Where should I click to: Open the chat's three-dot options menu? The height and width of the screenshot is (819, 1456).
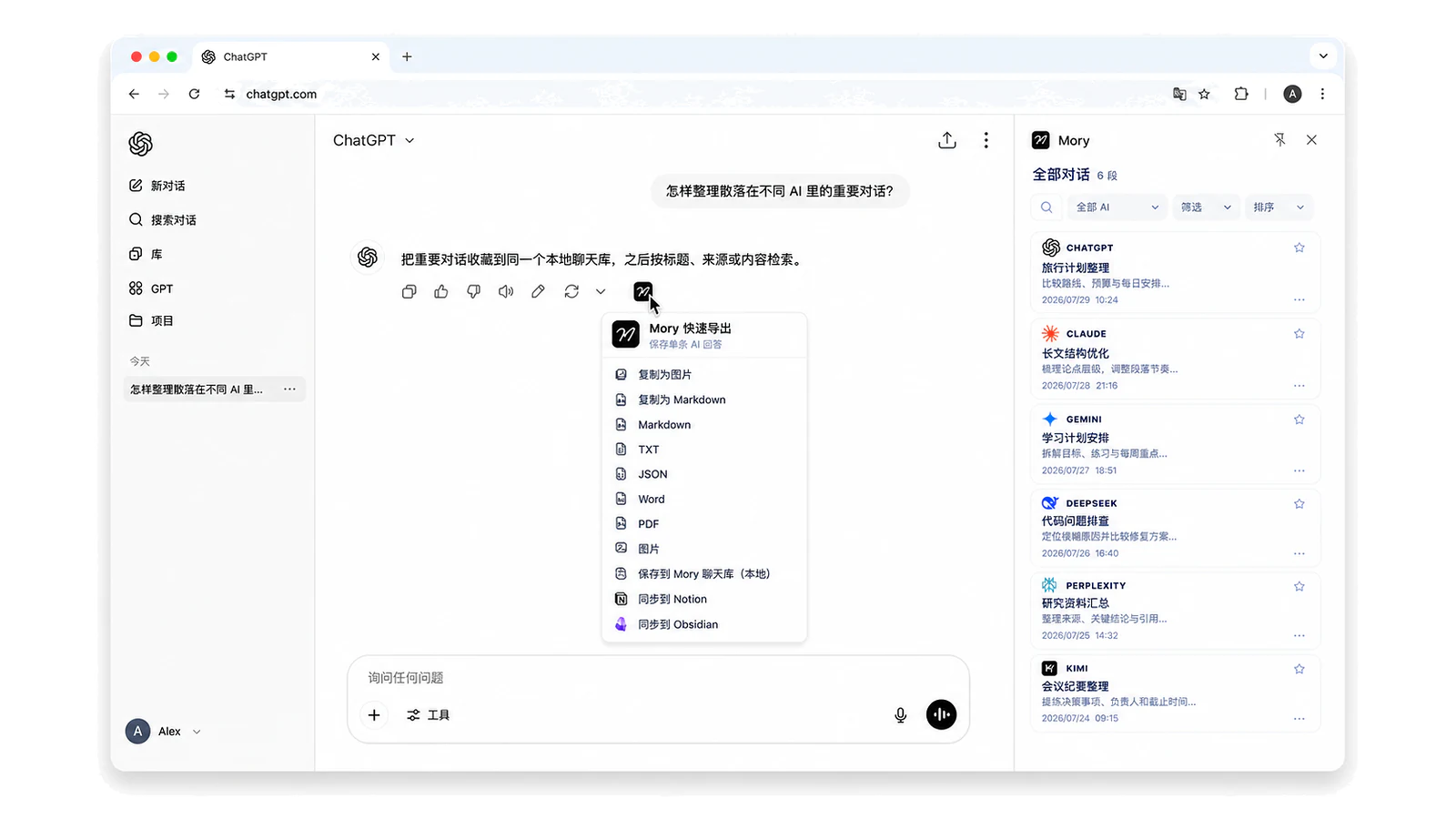(x=986, y=140)
